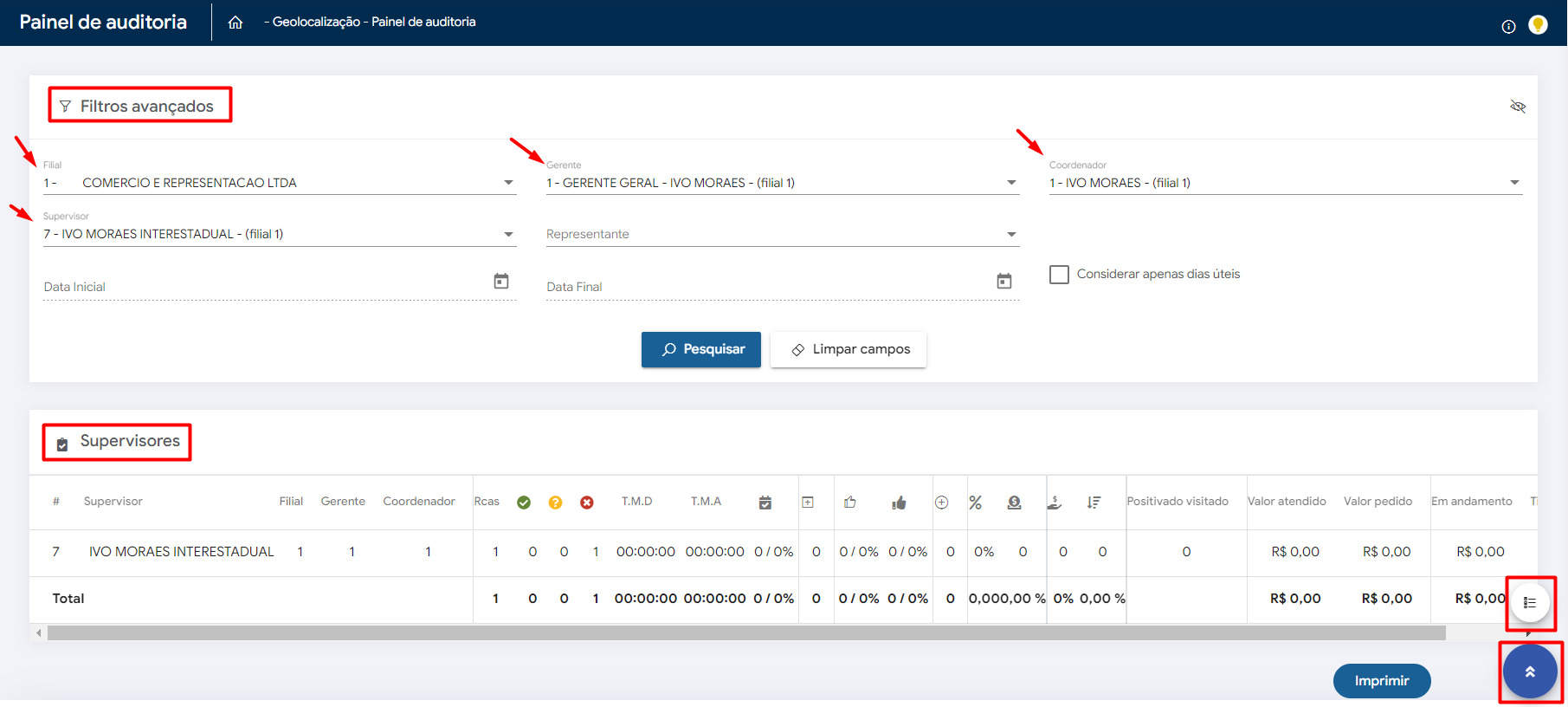Click the percent symbol column icon
This screenshot has width=1568, height=707.
(975, 503)
